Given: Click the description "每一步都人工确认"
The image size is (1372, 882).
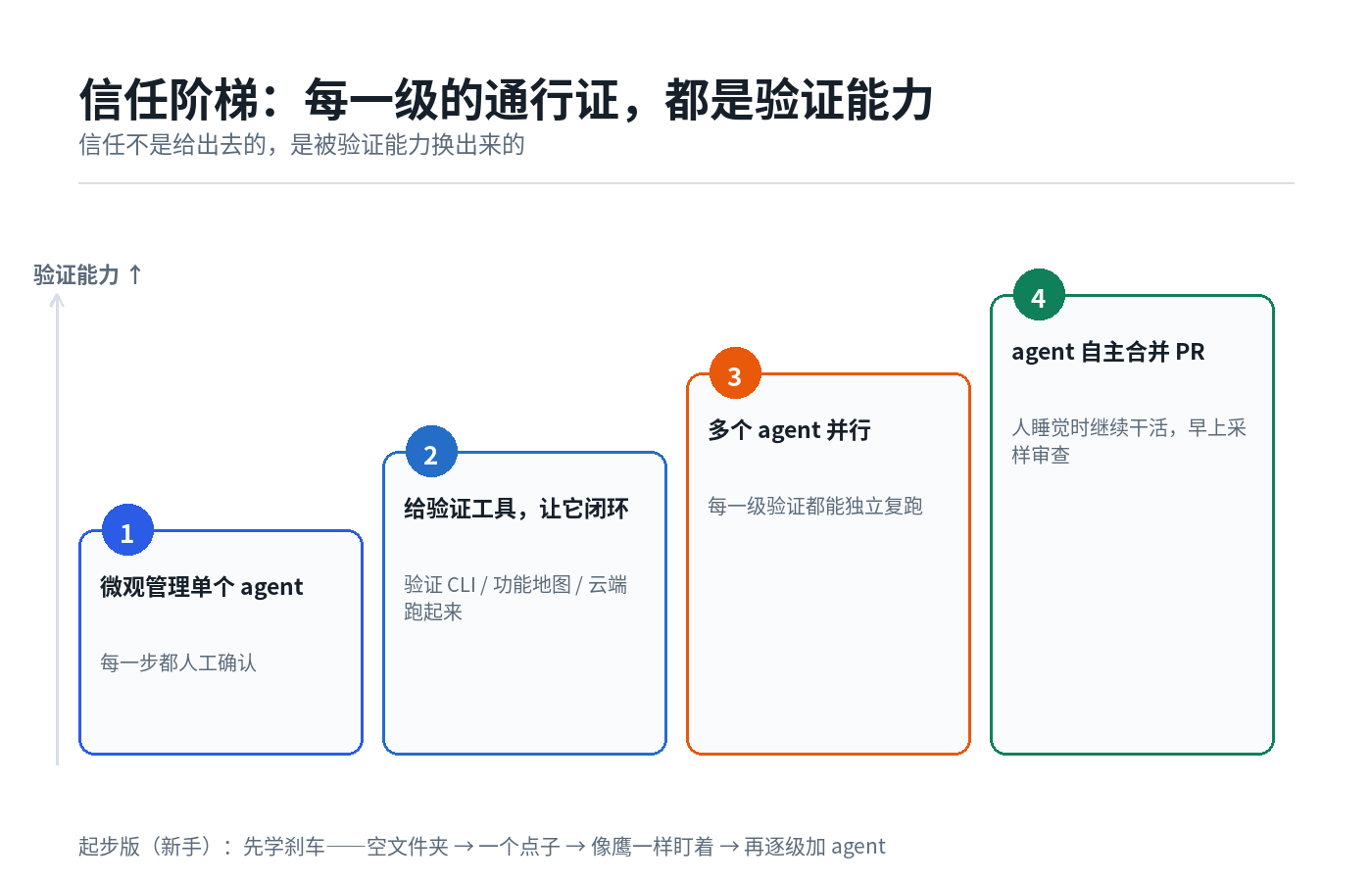Looking at the screenshot, I should tap(178, 663).
